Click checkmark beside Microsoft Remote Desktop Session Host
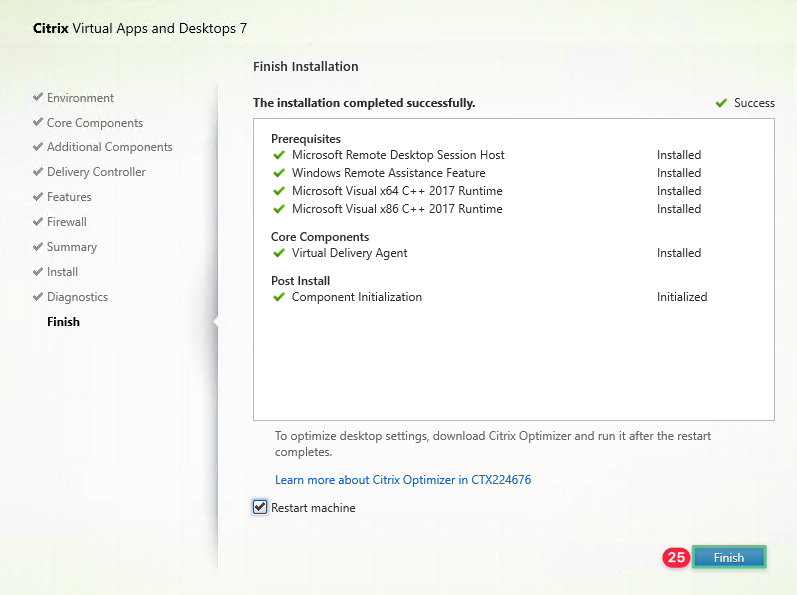Screen dimensions: 797x595 click(279, 155)
